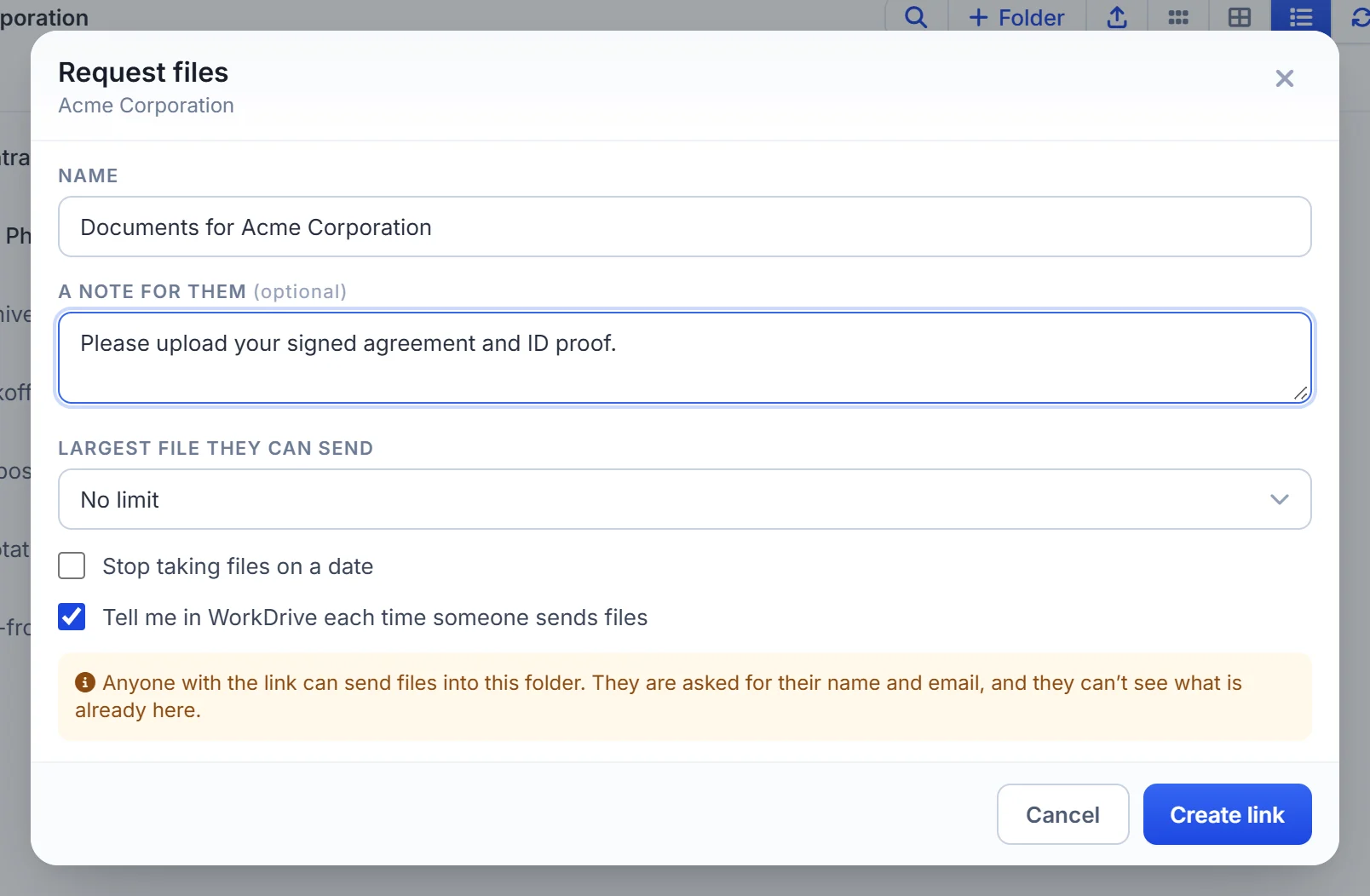The width and height of the screenshot is (1370, 896).
Task: Edit the Name field text
Action: click(x=685, y=227)
